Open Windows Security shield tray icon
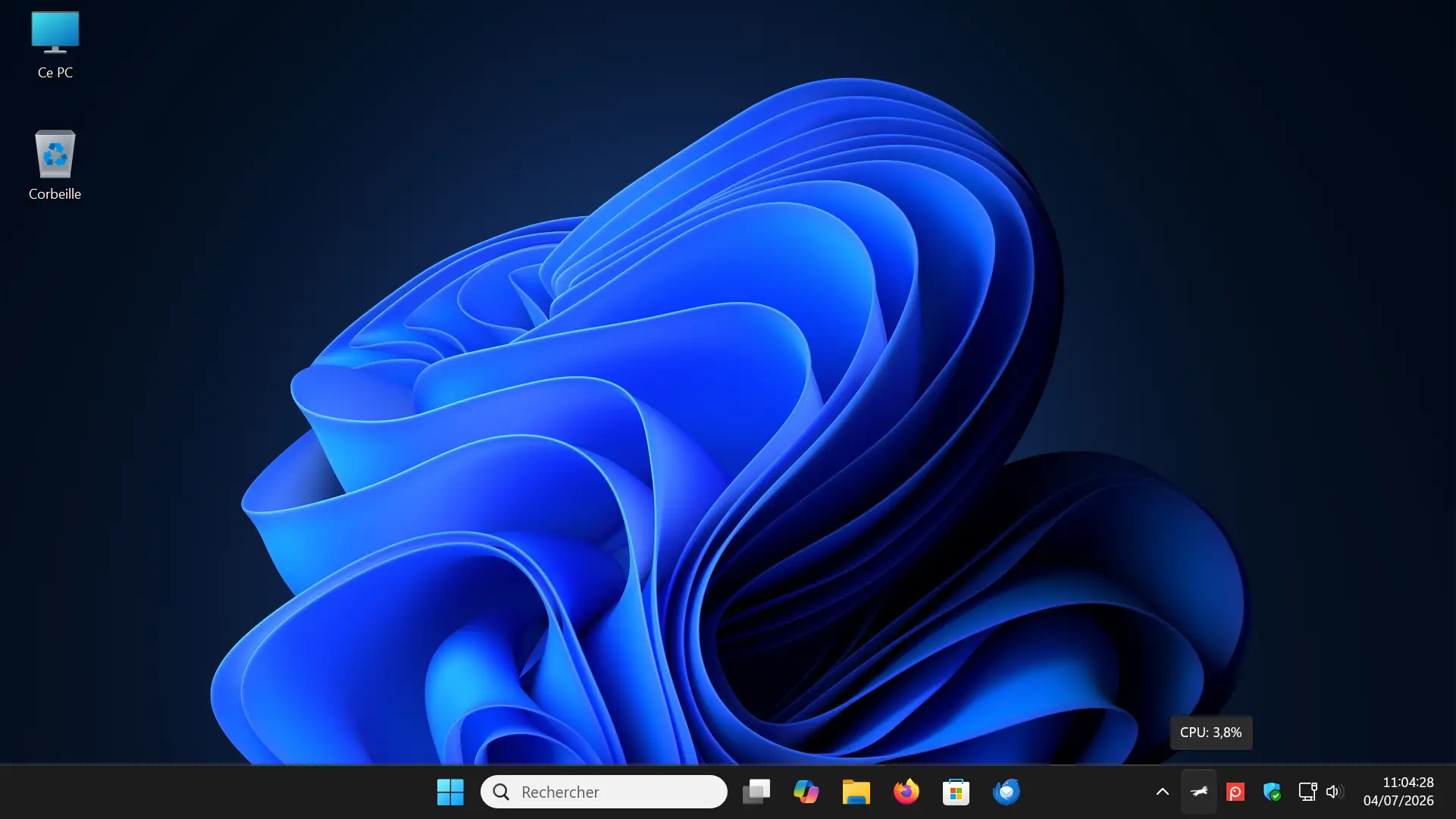1456x819 pixels. [x=1272, y=792]
